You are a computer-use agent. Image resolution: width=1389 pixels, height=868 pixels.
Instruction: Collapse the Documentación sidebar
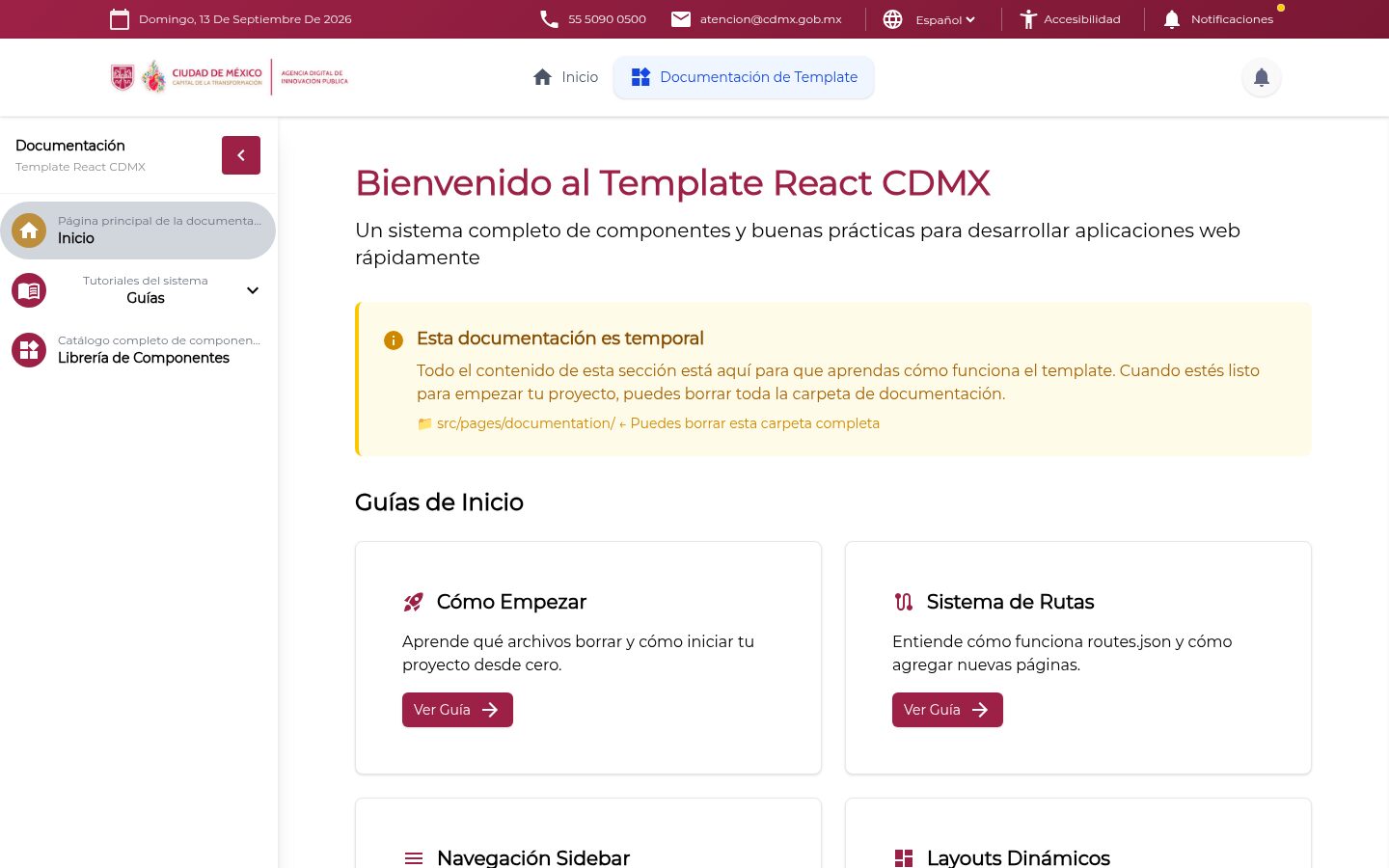pyautogui.click(x=241, y=155)
